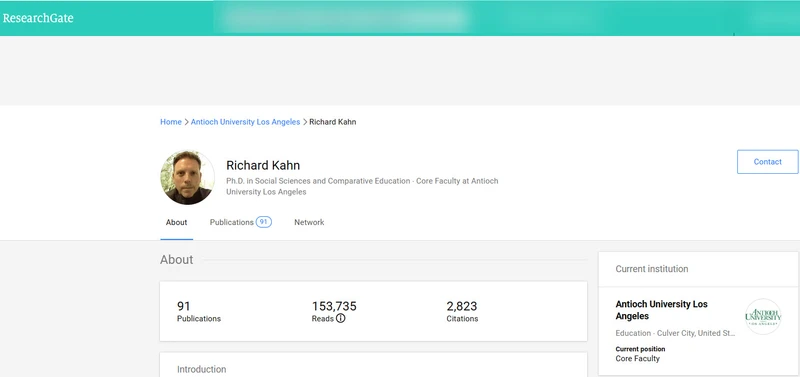The width and height of the screenshot is (800, 377).
Task: Click the Education - Culver City text
Action: [675, 333]
